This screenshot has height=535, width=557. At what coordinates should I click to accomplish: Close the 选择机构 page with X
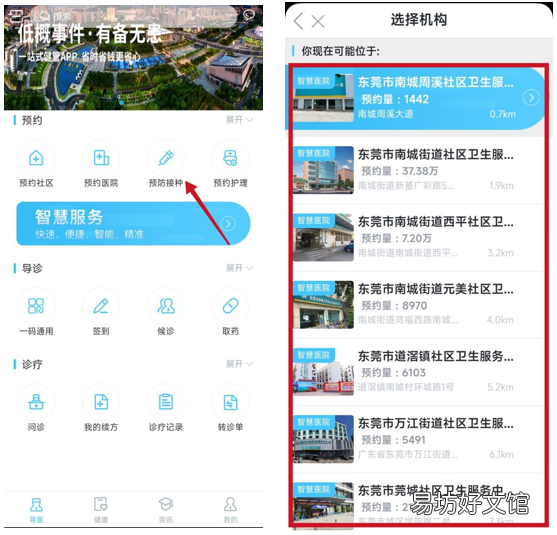(318, 22)
